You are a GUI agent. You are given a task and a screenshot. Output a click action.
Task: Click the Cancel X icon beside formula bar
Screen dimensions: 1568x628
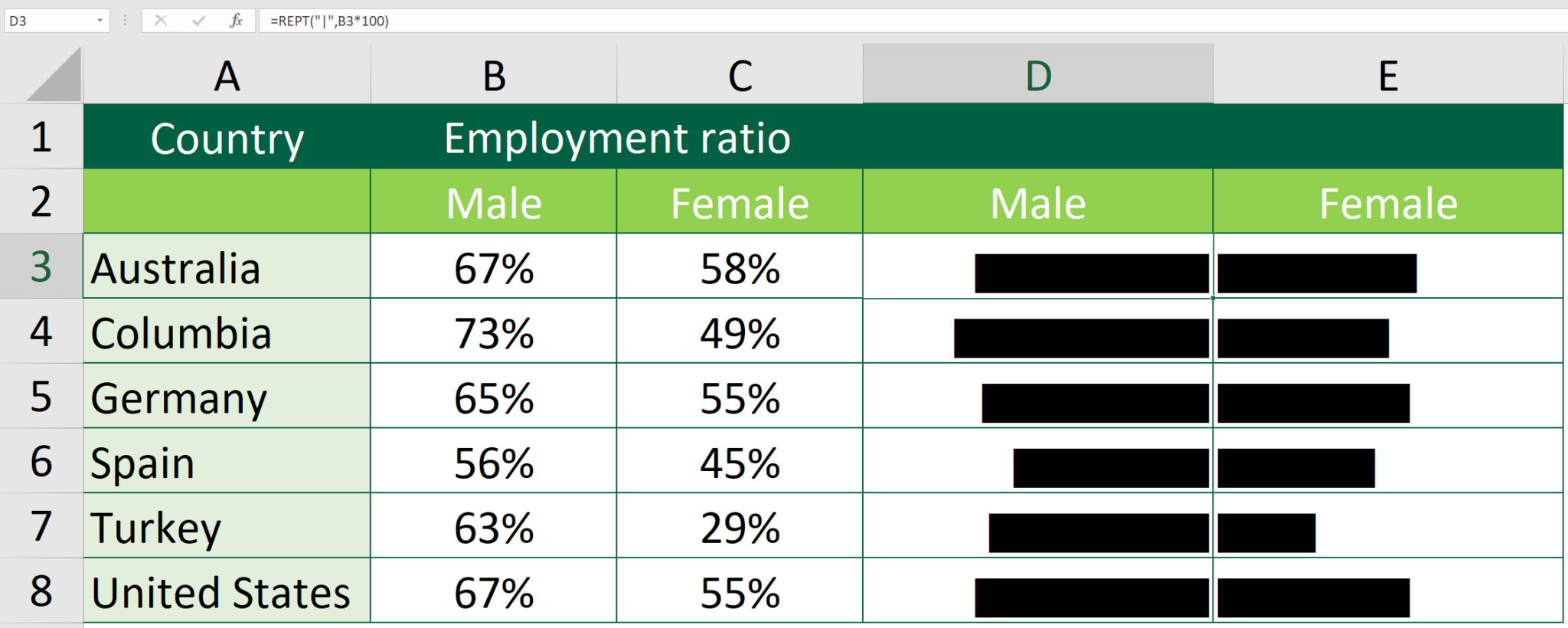pos(162,21)
